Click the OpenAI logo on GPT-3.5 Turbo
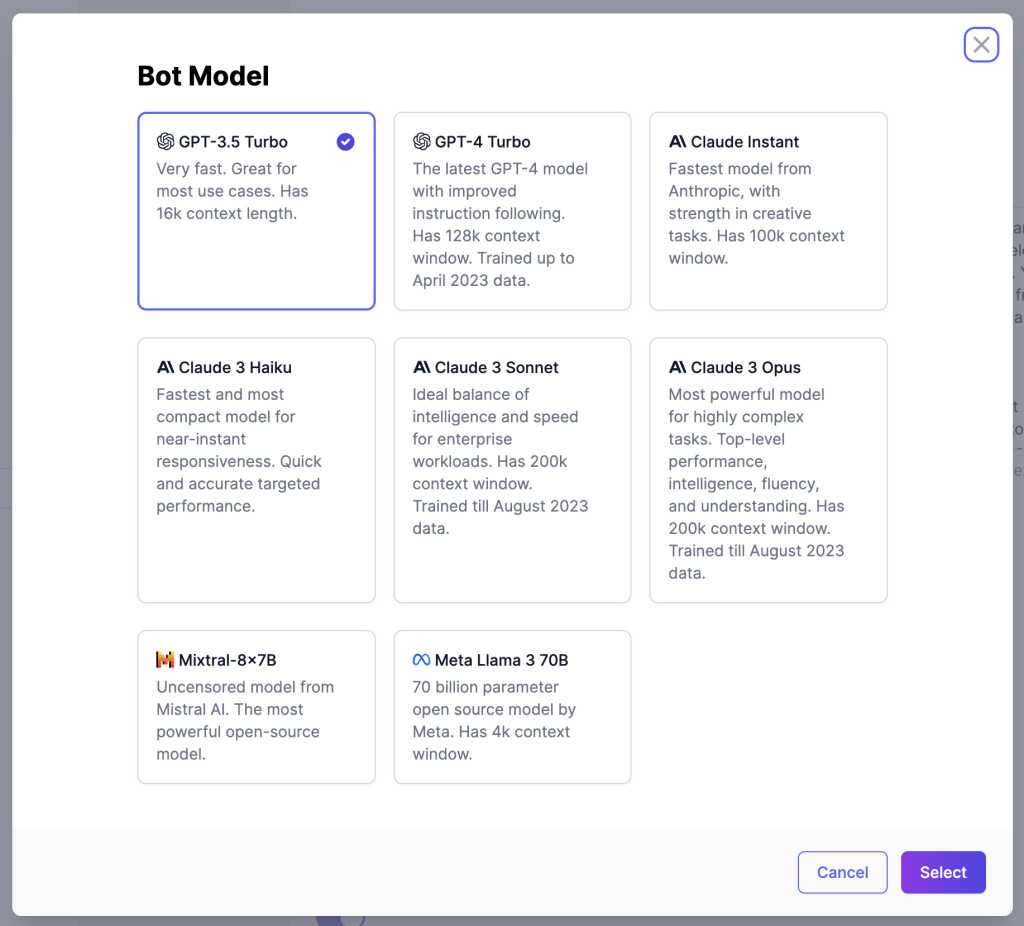The image size is (1024, 926). (165, 142)
